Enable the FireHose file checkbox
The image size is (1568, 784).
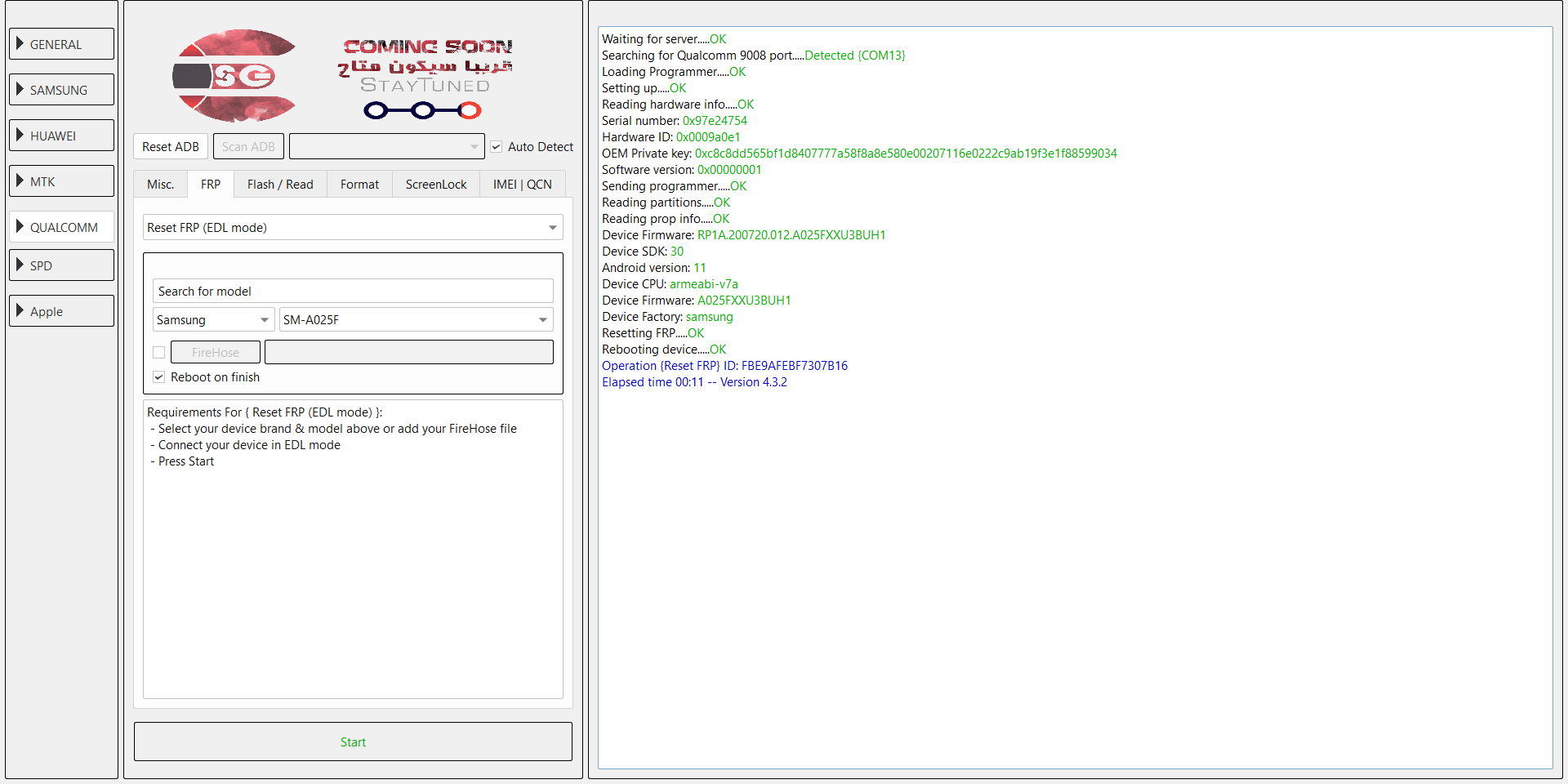click(159, 352)
